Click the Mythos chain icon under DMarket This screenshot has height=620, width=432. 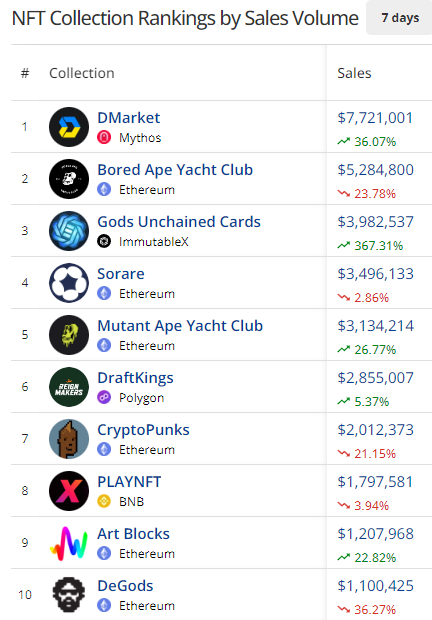pos(104,138)
